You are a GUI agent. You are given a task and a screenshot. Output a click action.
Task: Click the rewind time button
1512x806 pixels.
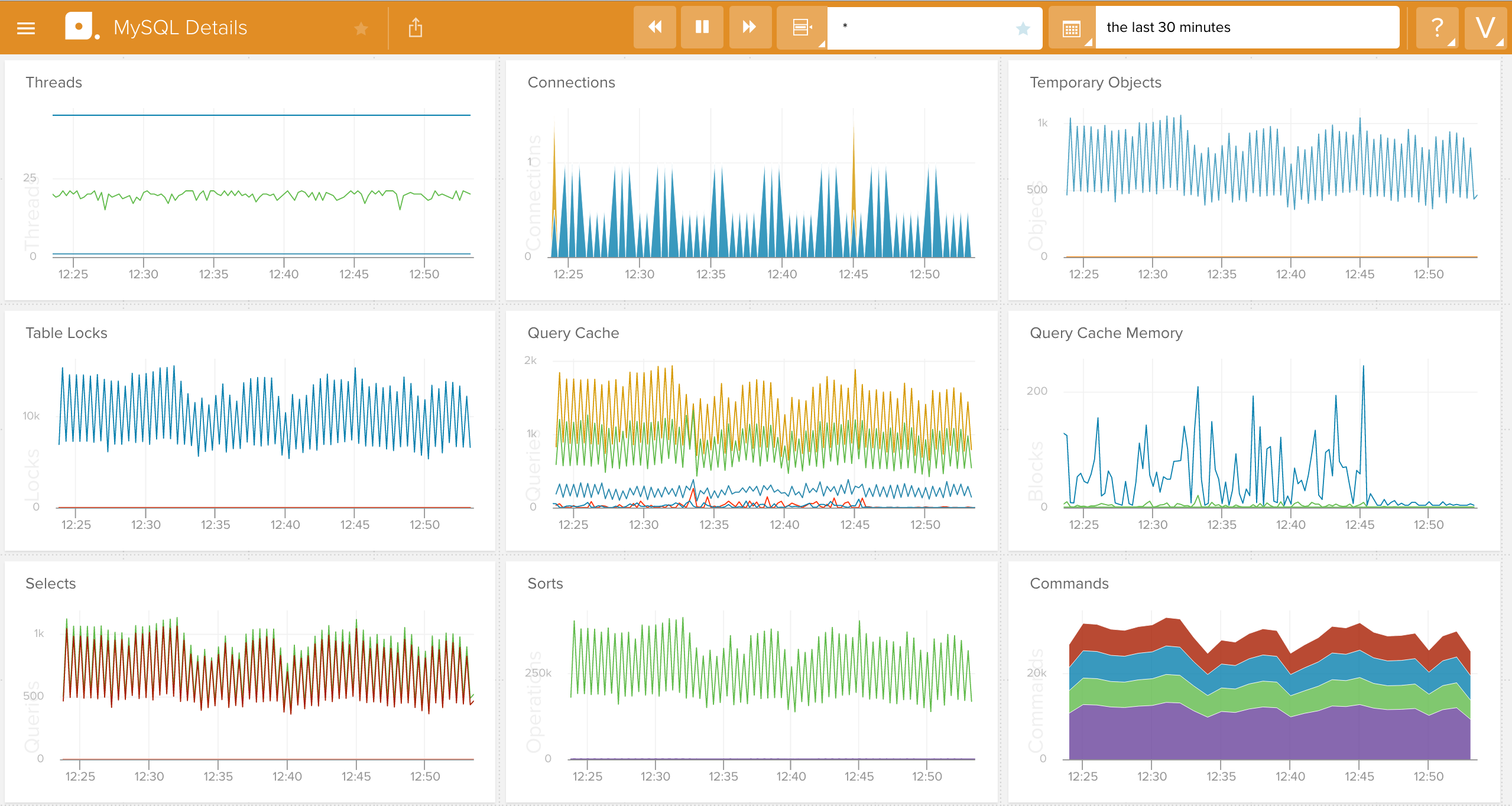point(655,27)
